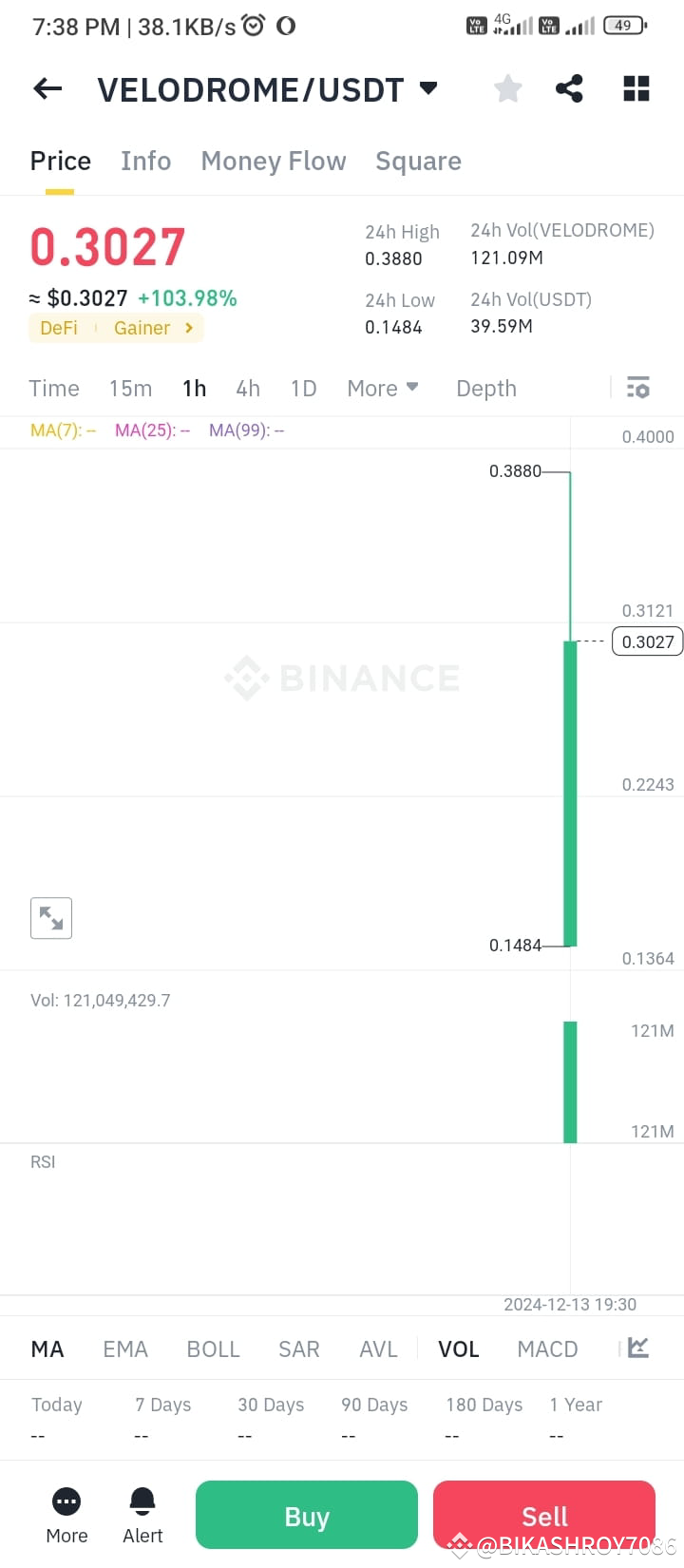Viewport: 684px width, 1568px height.
Task: Open the More timeframe dropdown
Action: [383, 388]
